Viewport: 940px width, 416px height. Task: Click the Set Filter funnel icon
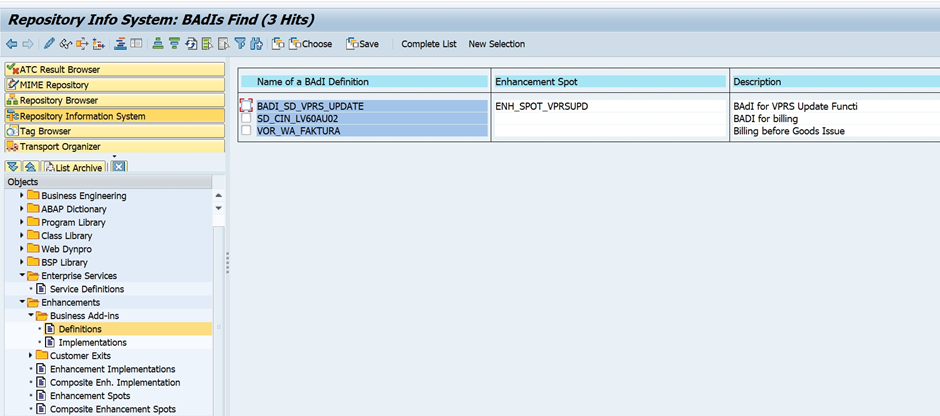(x=240, y=44)
